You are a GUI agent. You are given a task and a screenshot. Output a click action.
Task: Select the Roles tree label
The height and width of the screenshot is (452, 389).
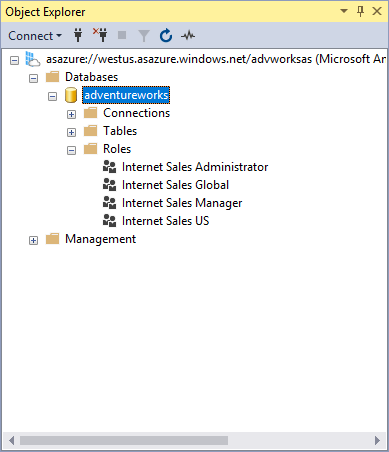117,149
